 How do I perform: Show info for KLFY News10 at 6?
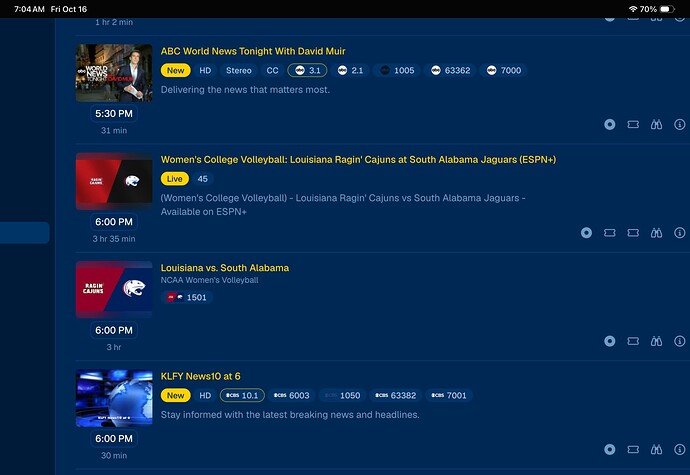[679, 449]
